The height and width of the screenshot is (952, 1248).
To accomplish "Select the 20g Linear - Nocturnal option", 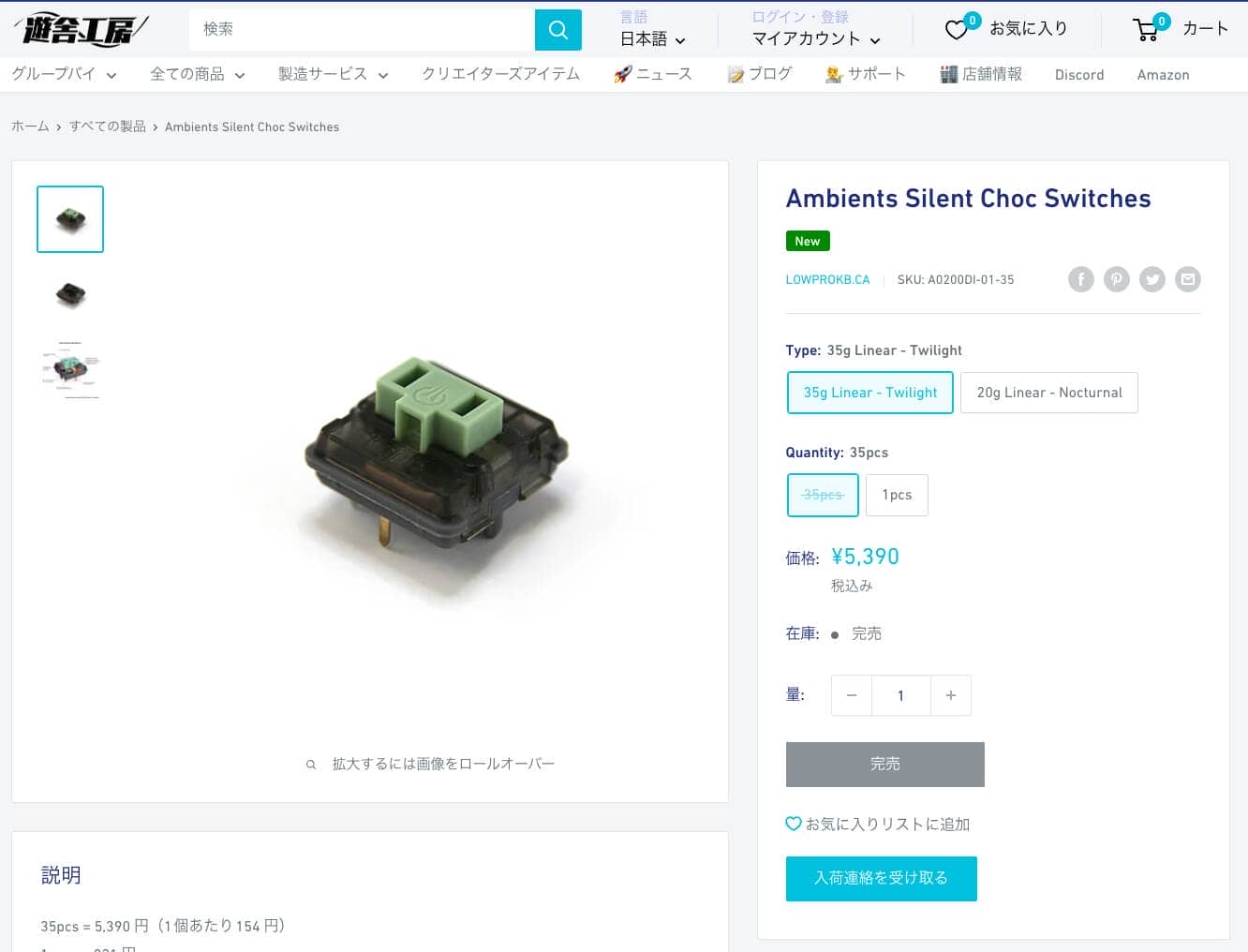I will [1048, 393].
